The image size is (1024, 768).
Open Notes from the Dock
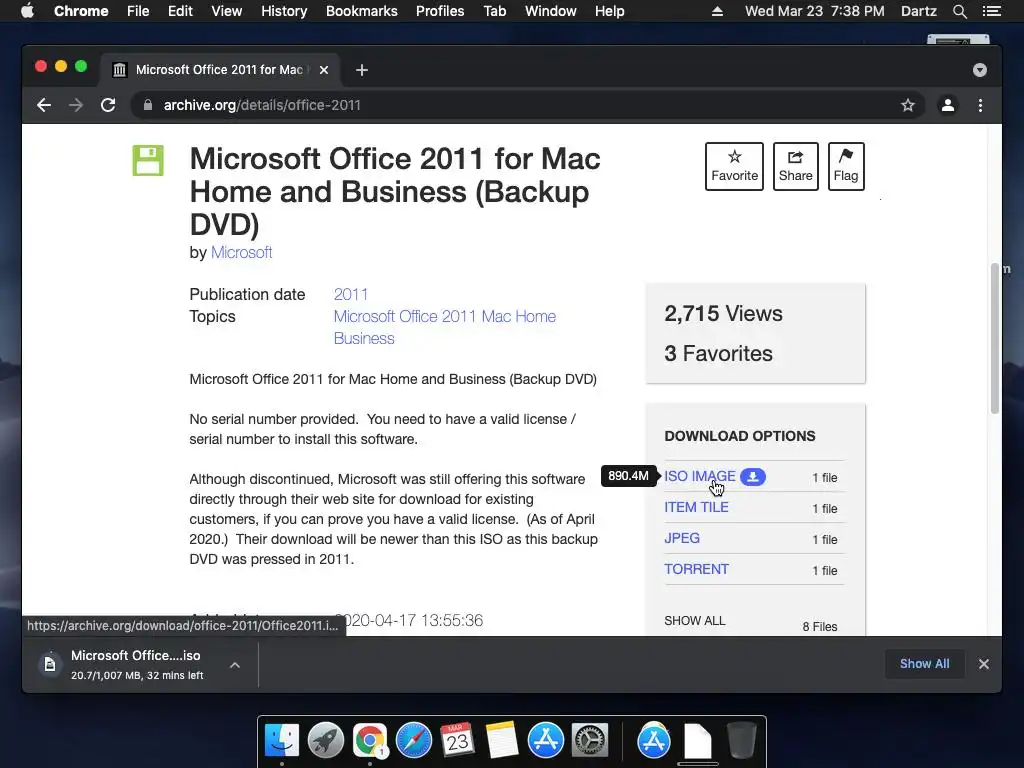502,740
